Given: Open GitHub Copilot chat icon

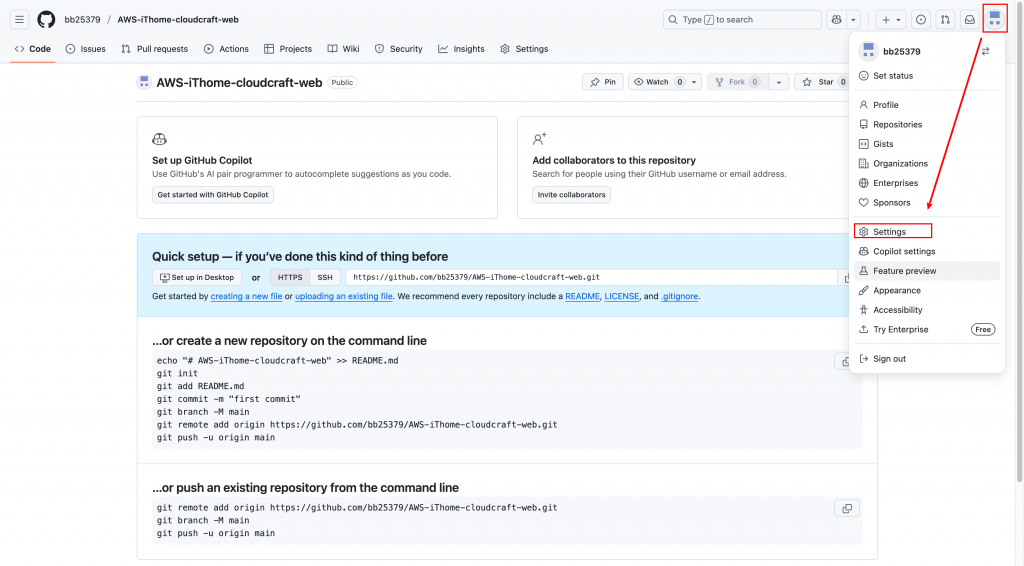Looking at the screenshot, I should pos(836,19).
